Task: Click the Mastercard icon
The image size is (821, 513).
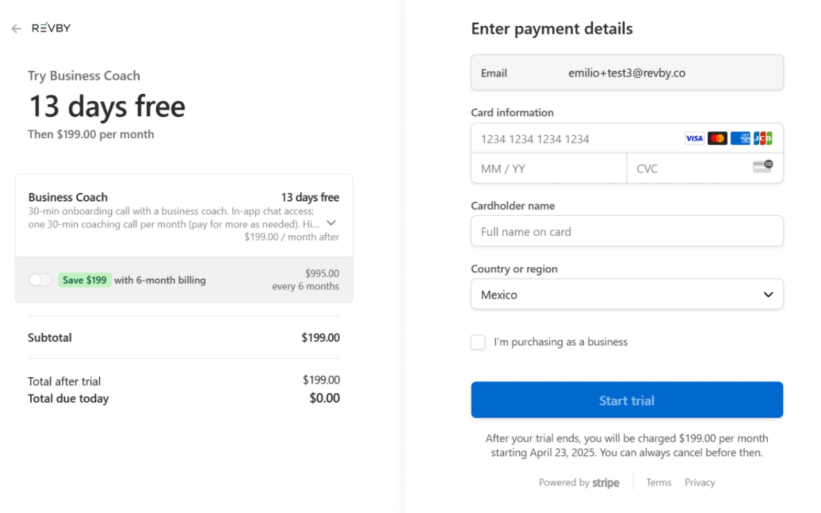Action: 717,138
